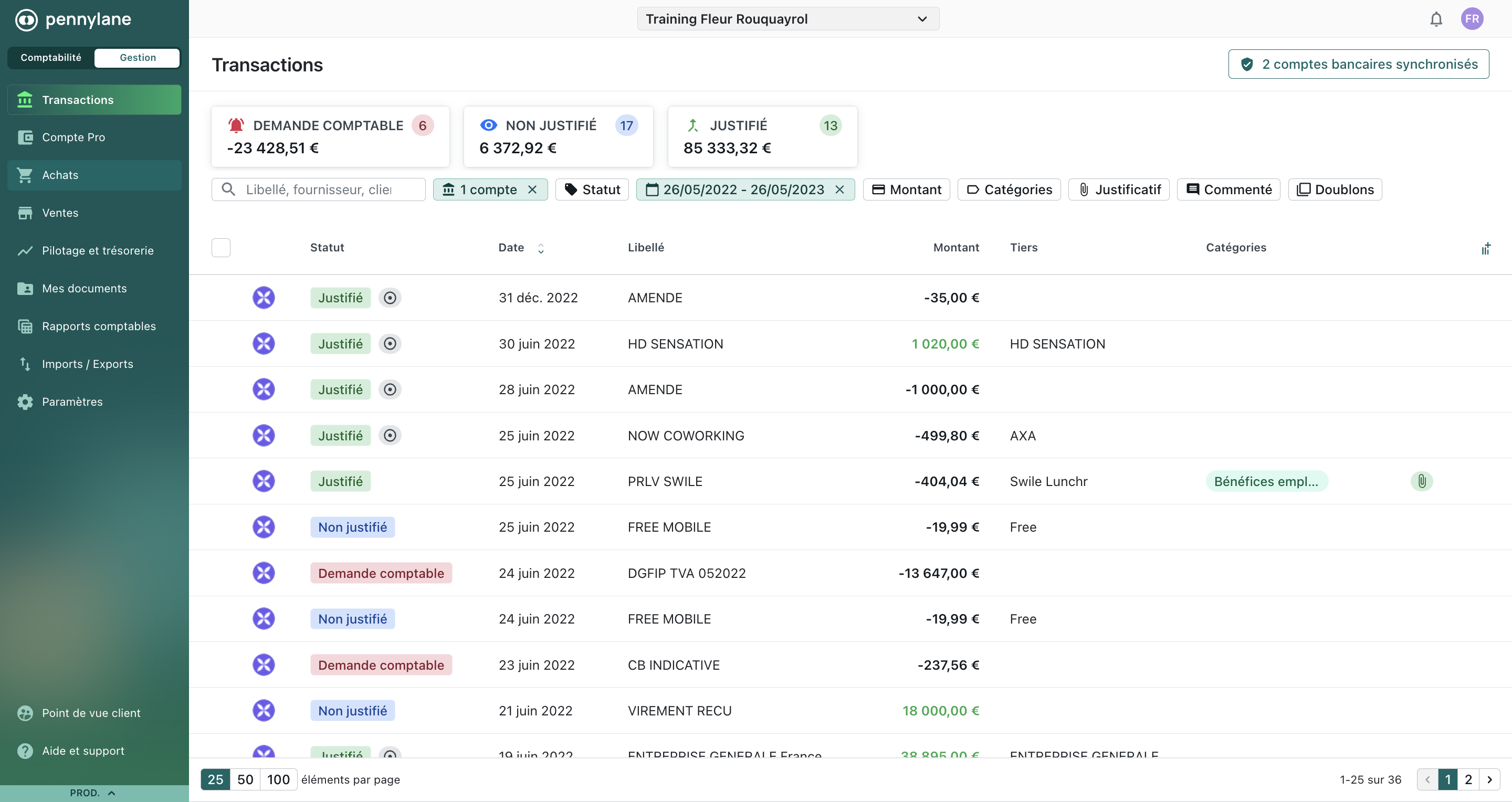Open Point de vue client
Viewport: 1512px width, 802px height.
(x=94, y=713)
